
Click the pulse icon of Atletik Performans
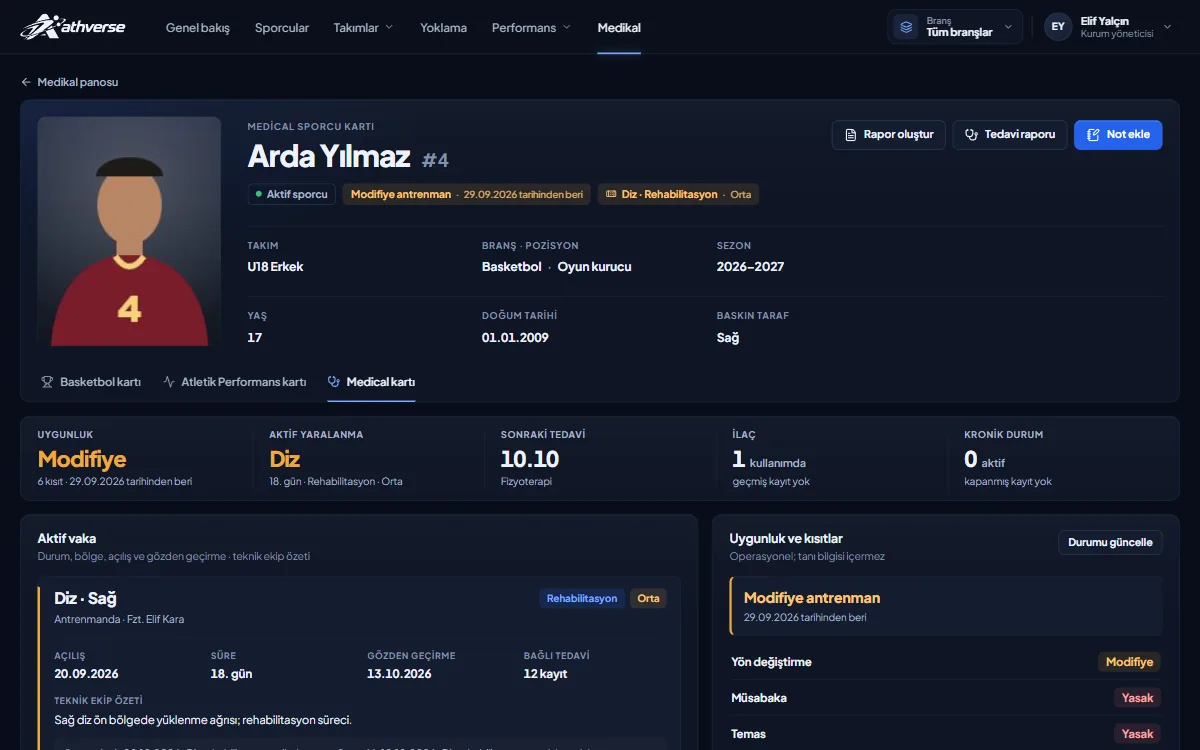pos(169,382)
